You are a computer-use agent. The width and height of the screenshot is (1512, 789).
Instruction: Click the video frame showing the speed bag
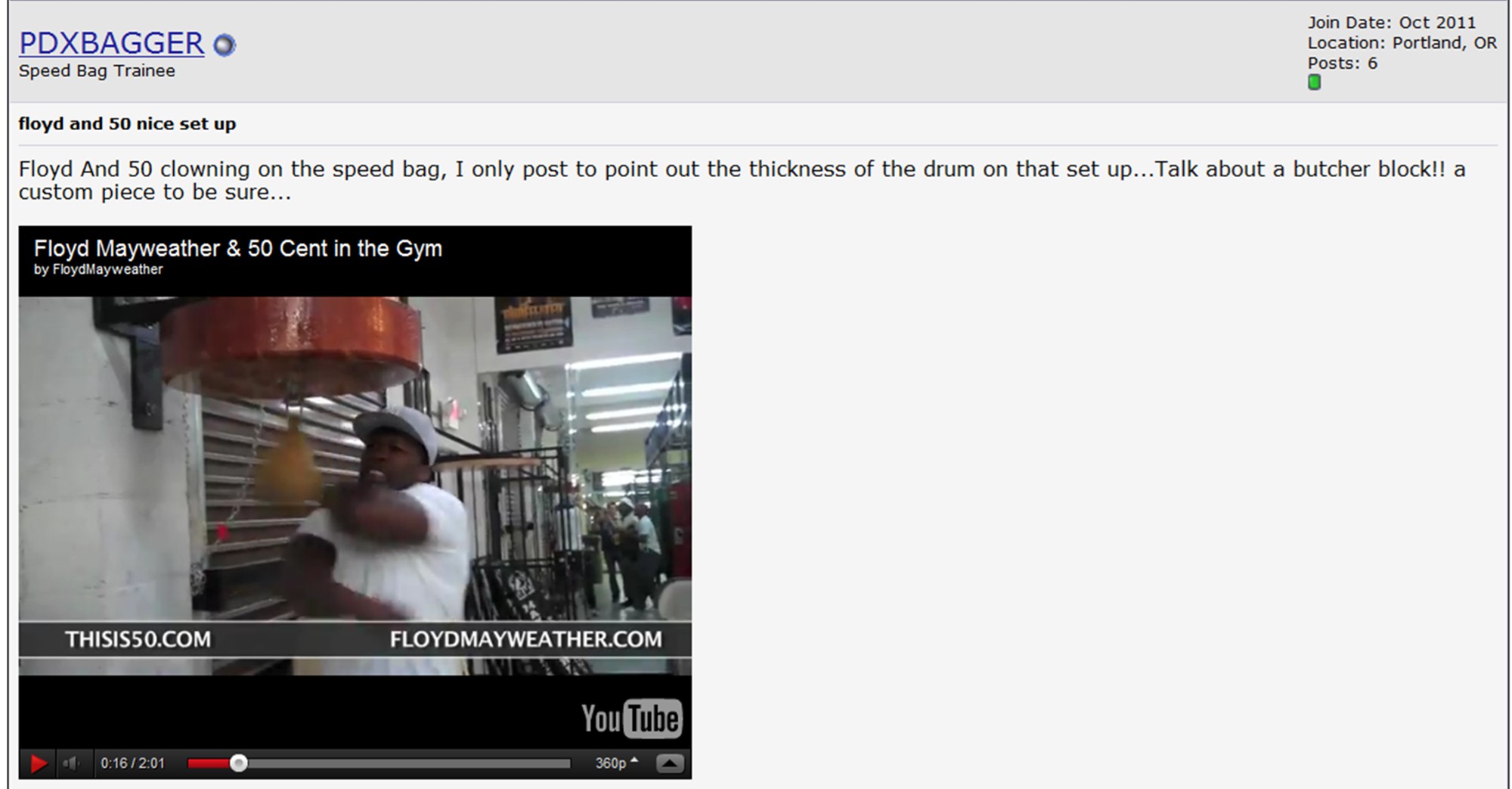355,458
